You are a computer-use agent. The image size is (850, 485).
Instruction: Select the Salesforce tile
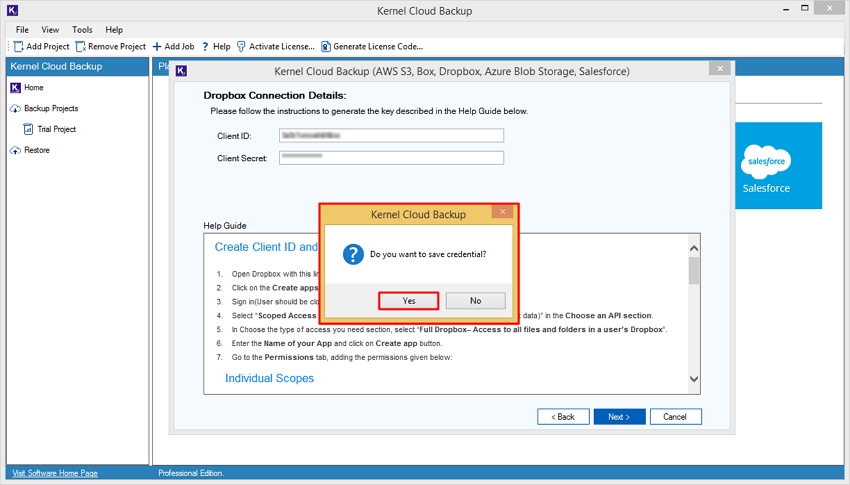[x=778, y=165]
